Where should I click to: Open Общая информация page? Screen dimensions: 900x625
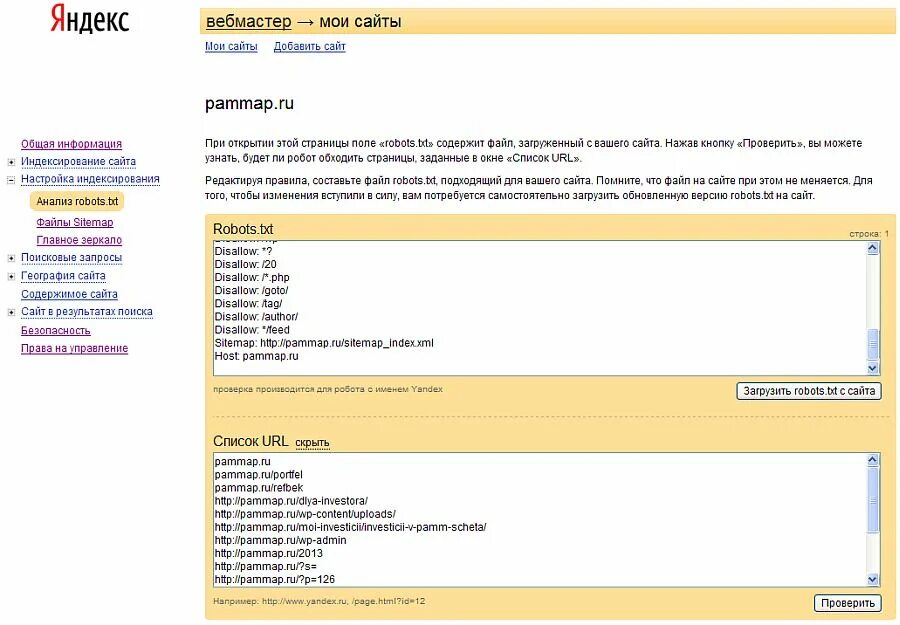click(x=71, y=144)
